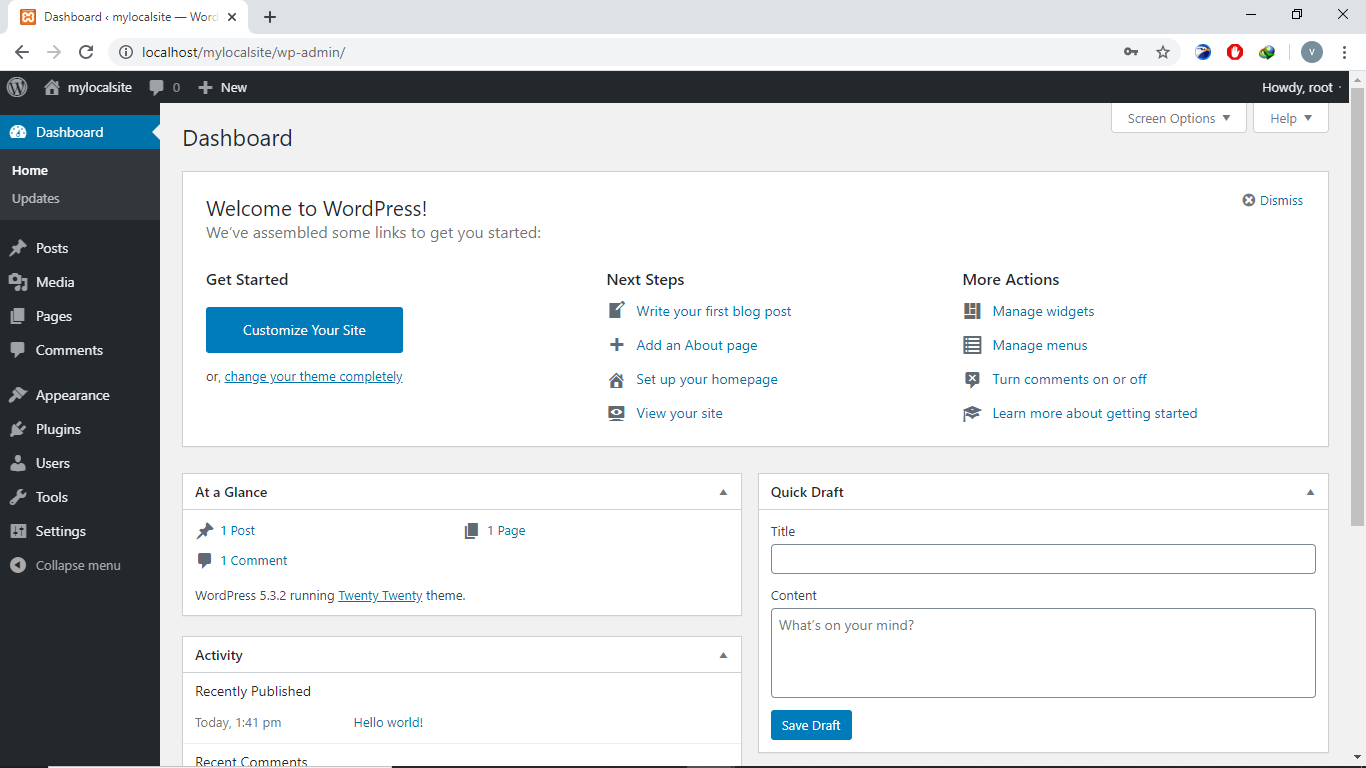Click the widgets icon beside Manage widgets
Viewport: 1366px width, 768px height.
tap(972, 311)
